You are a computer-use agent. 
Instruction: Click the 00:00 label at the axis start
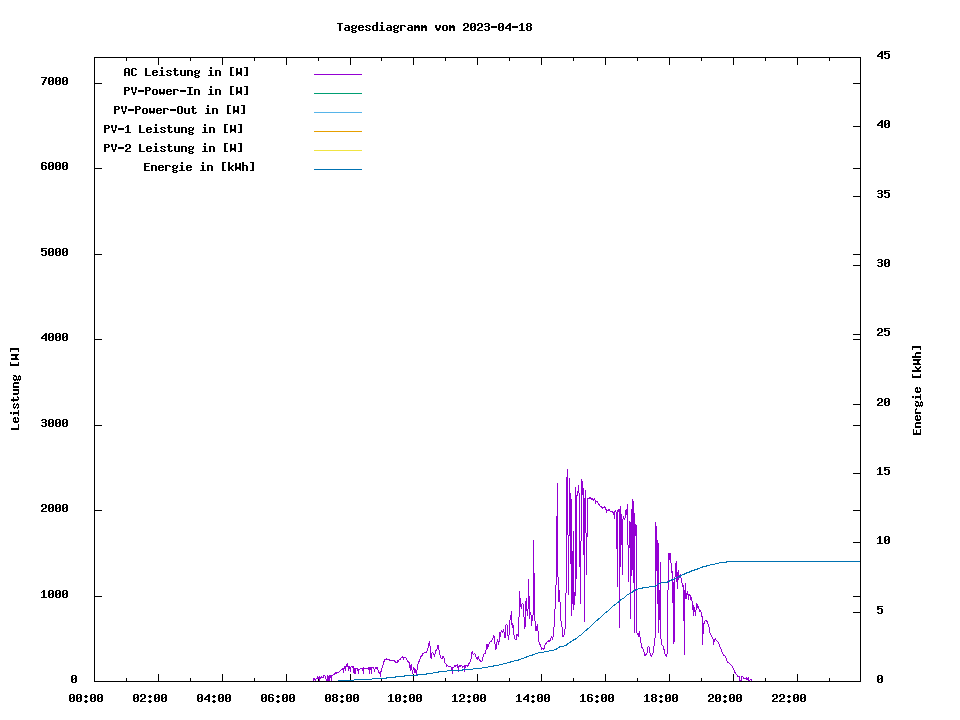point(85,698)
